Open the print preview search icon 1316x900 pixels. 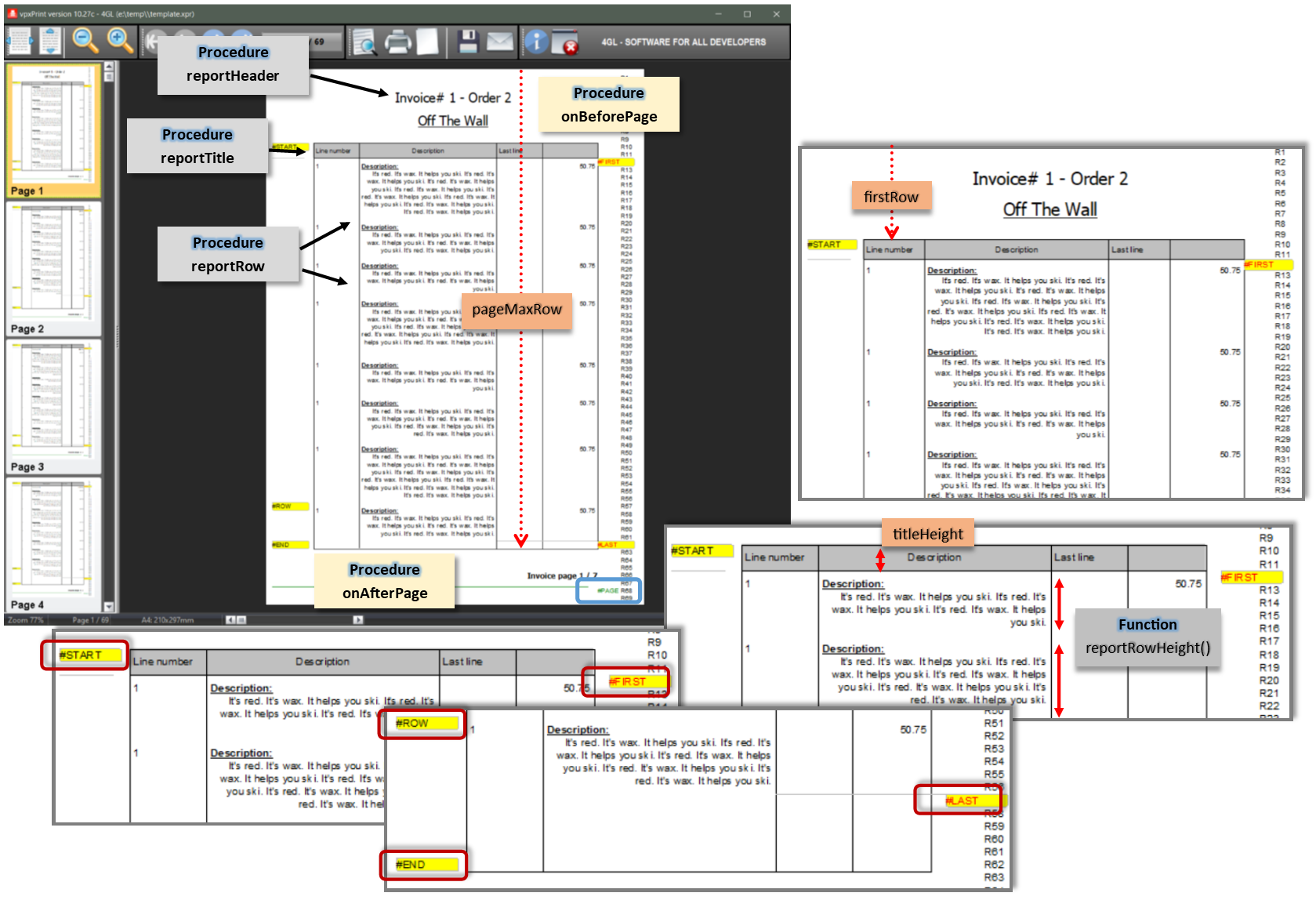[364, 42]
